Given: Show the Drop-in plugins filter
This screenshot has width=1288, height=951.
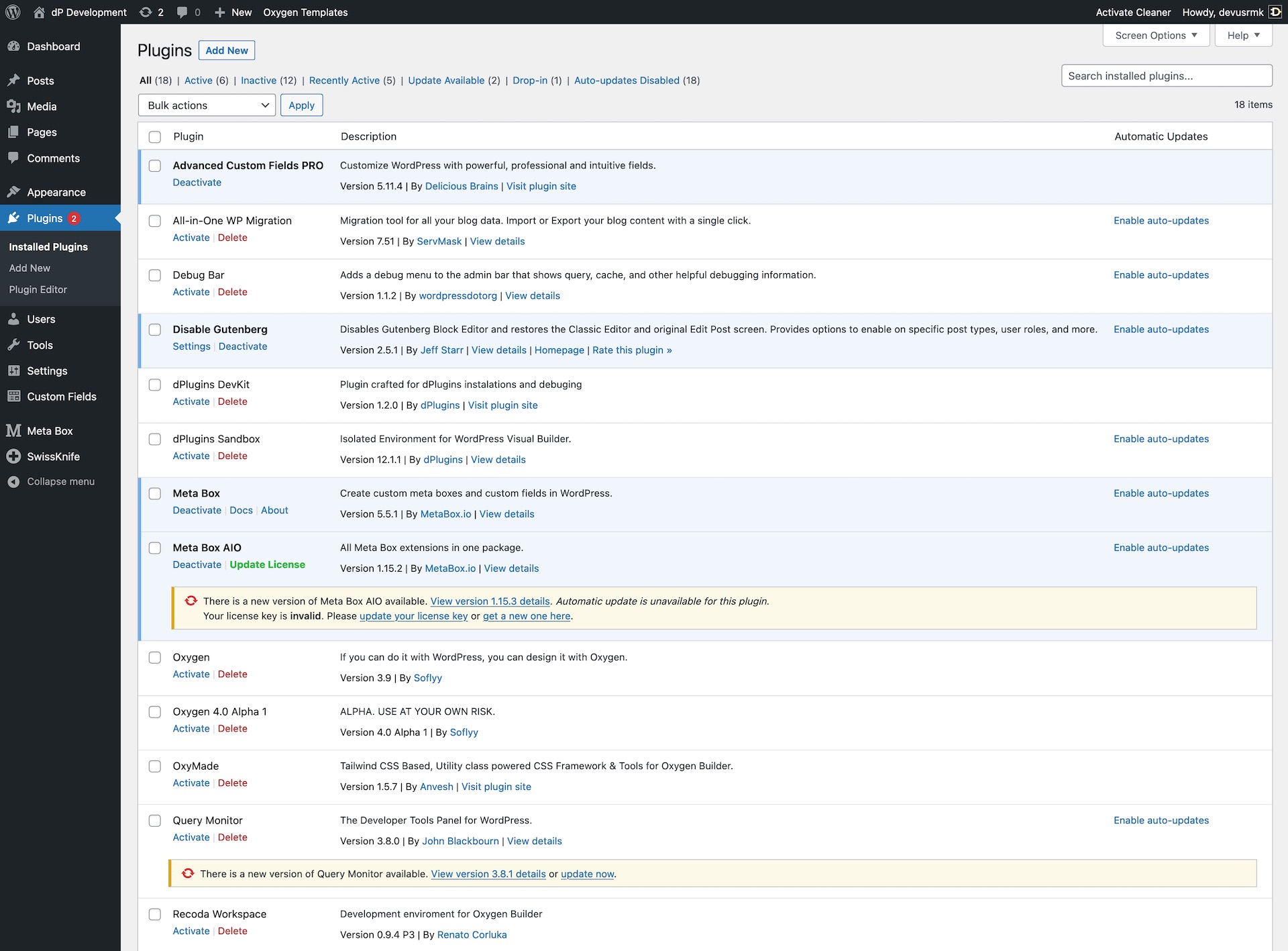Looking at the screenshot, I should point(530,81).
